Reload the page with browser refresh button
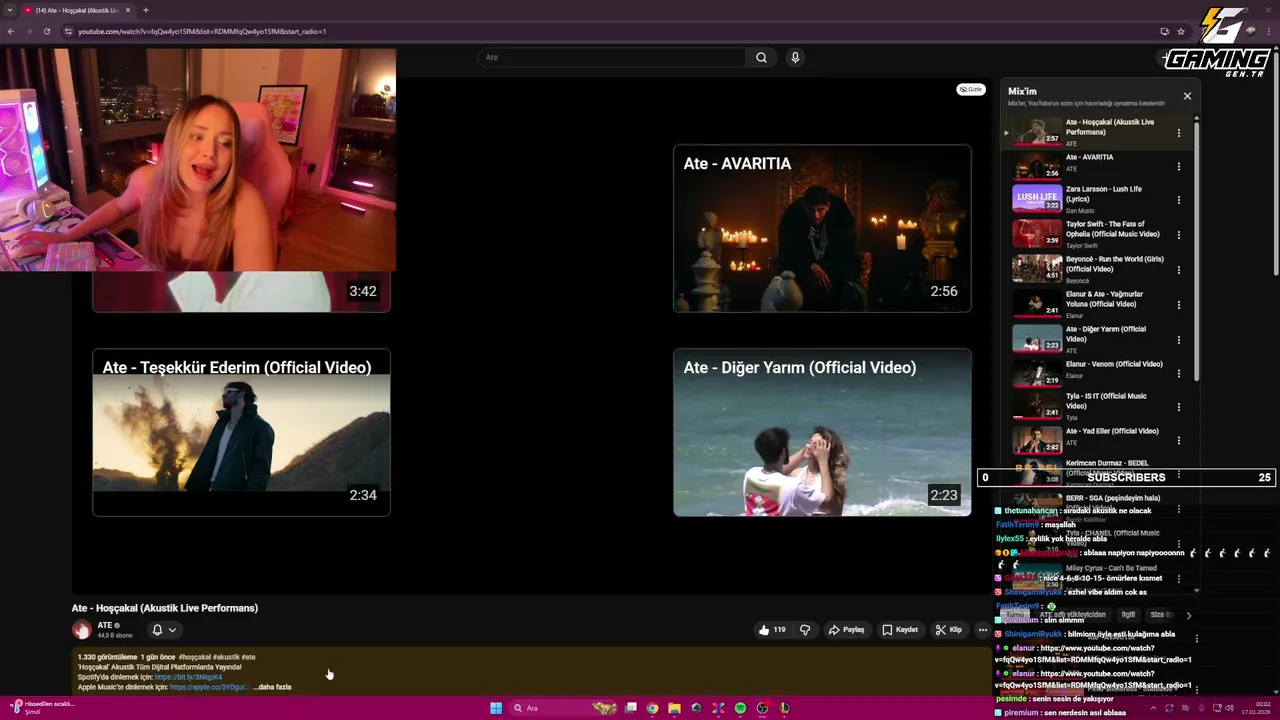This screenshot has height=720, width=1280. (x=46, y=31)
